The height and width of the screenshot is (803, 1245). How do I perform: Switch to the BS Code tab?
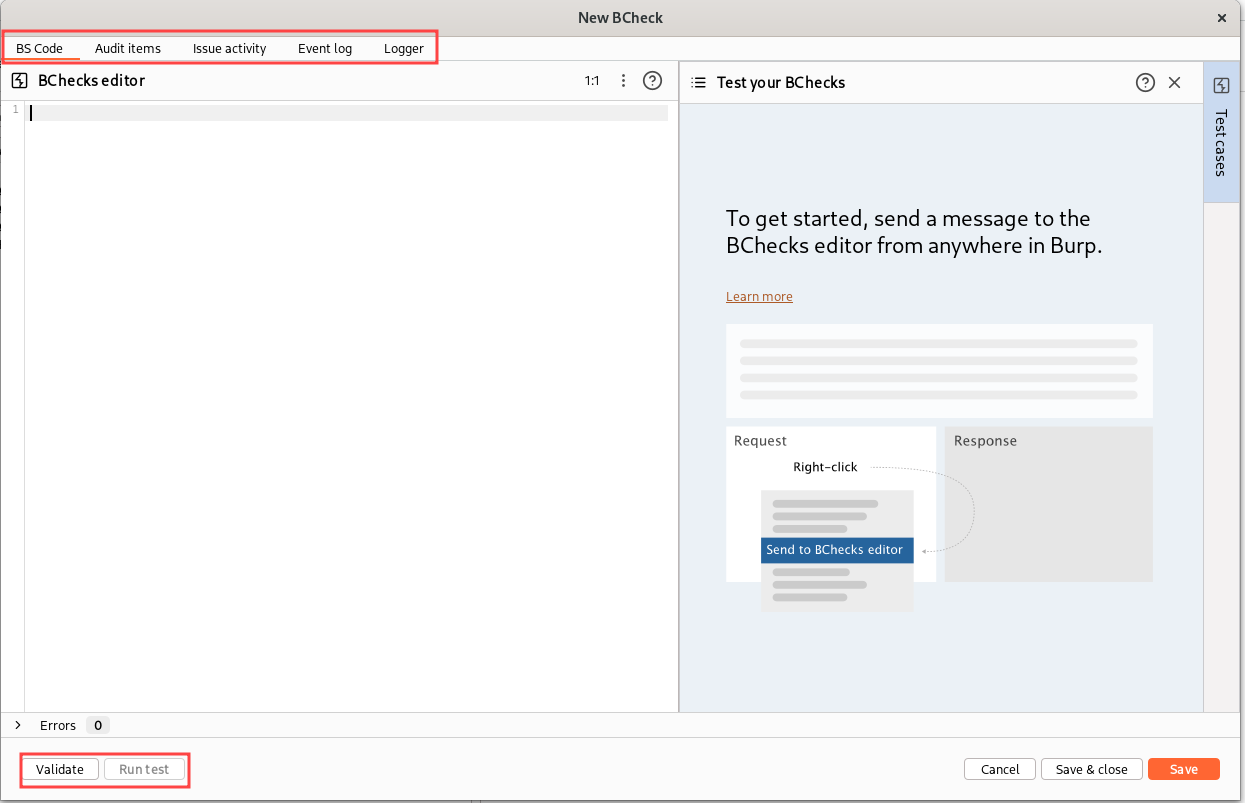[x=40, y=48]
